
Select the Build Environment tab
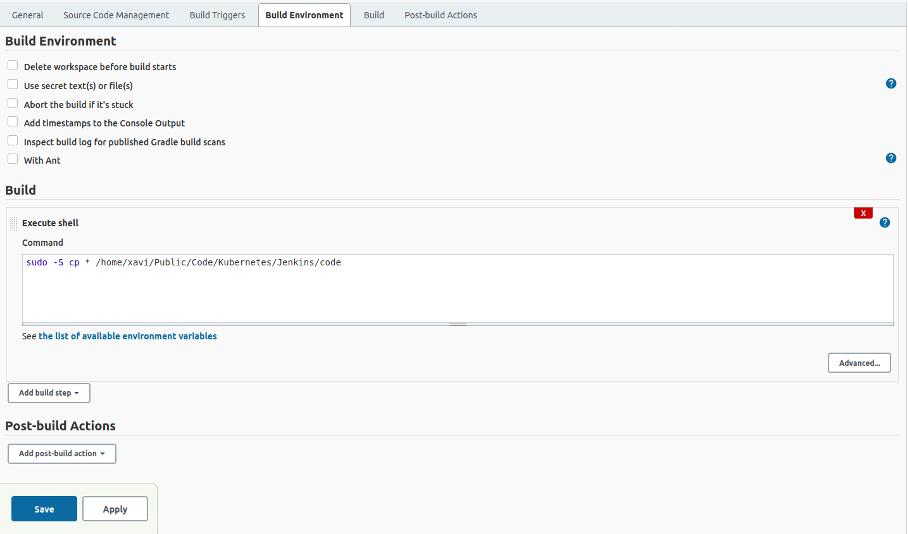tap(304, 15)
